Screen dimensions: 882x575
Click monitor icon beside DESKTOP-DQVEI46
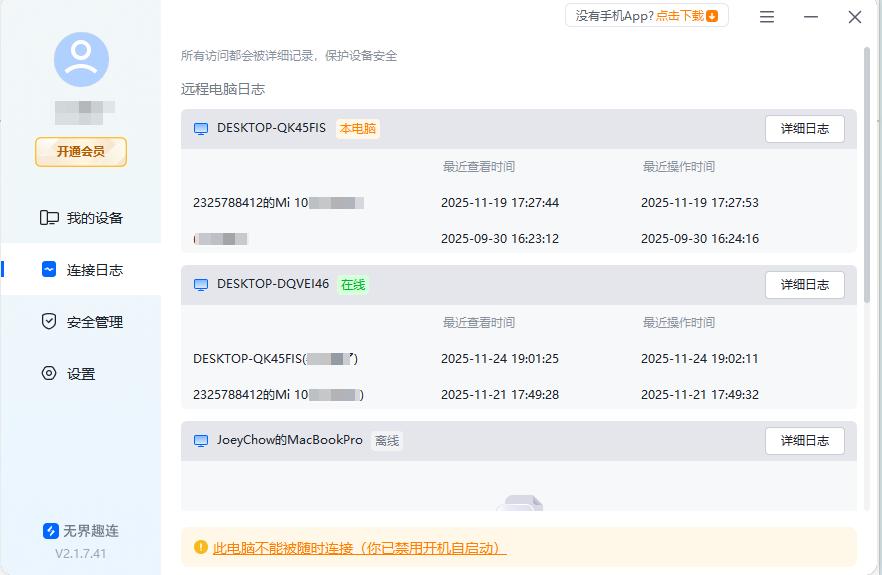[201, 285]
